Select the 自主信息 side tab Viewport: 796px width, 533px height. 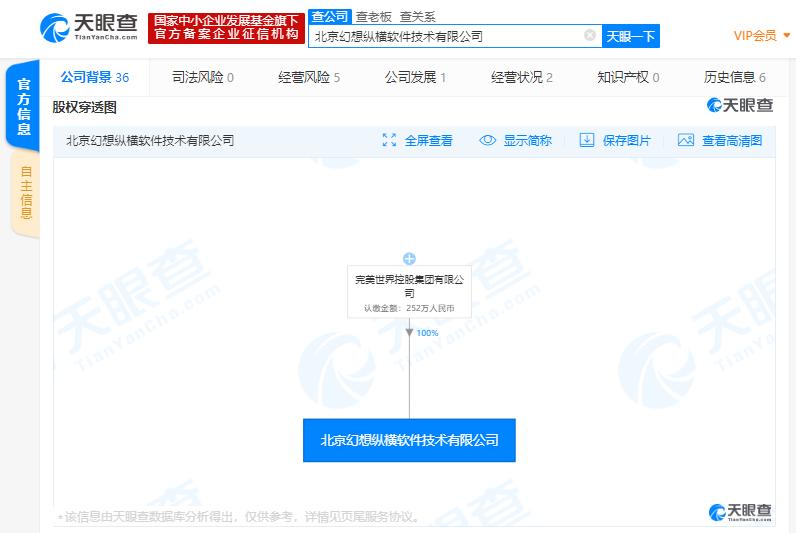click(25, 193)
